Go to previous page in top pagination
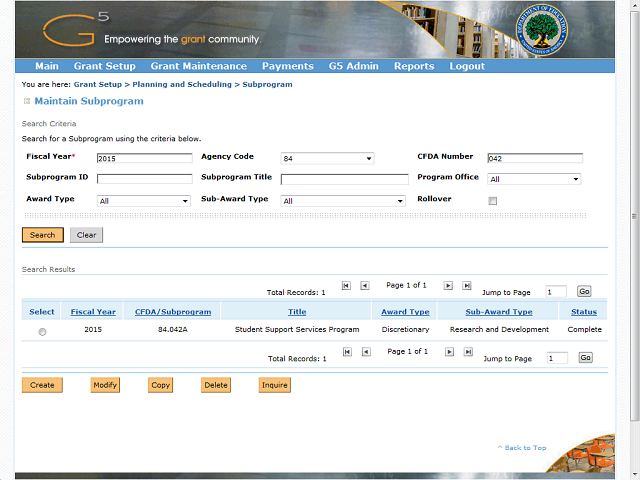 coord(365,285)
